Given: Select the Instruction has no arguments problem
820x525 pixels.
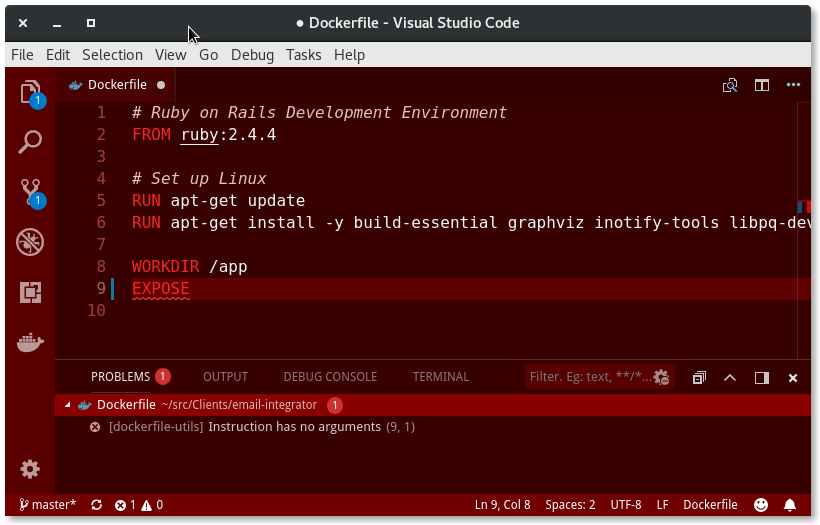Looking at the screenshot, I should pyautogui.click(x=433, y=427).
